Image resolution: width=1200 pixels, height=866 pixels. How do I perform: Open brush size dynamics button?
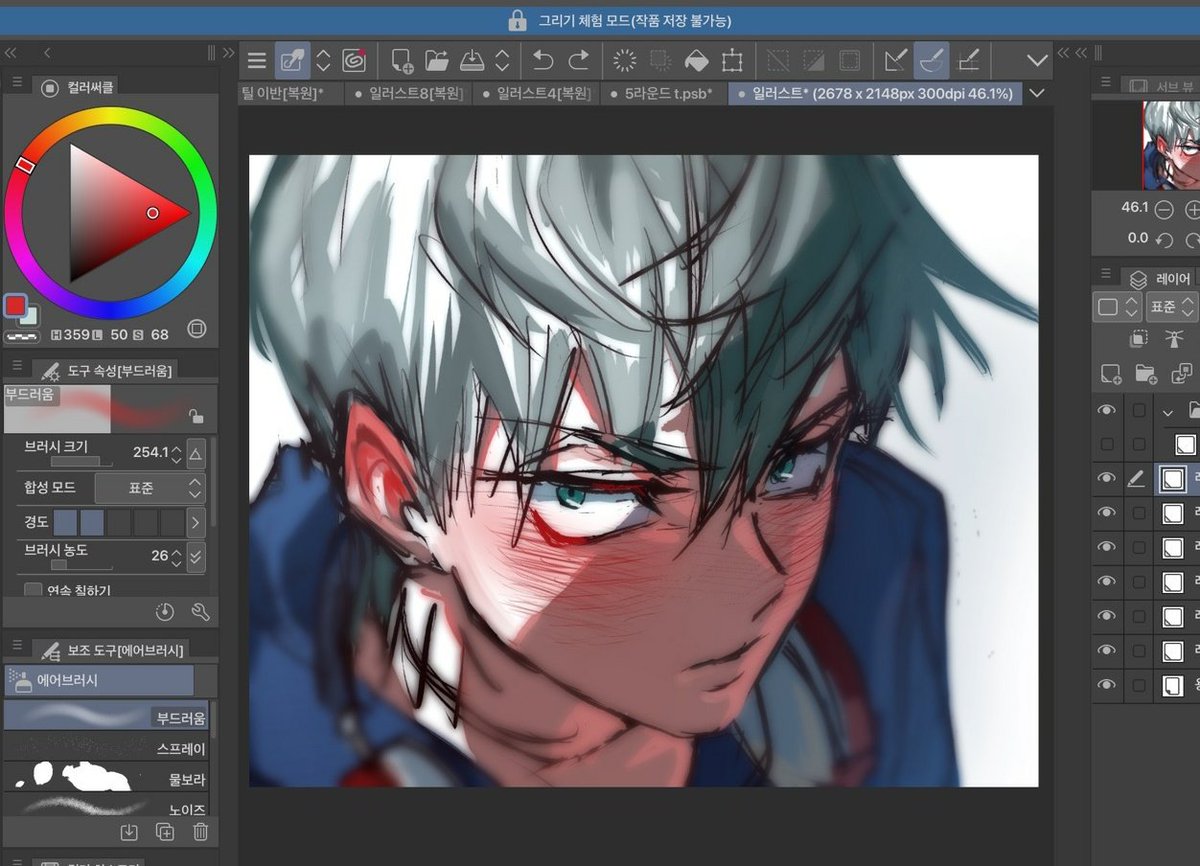pos(196,453)
